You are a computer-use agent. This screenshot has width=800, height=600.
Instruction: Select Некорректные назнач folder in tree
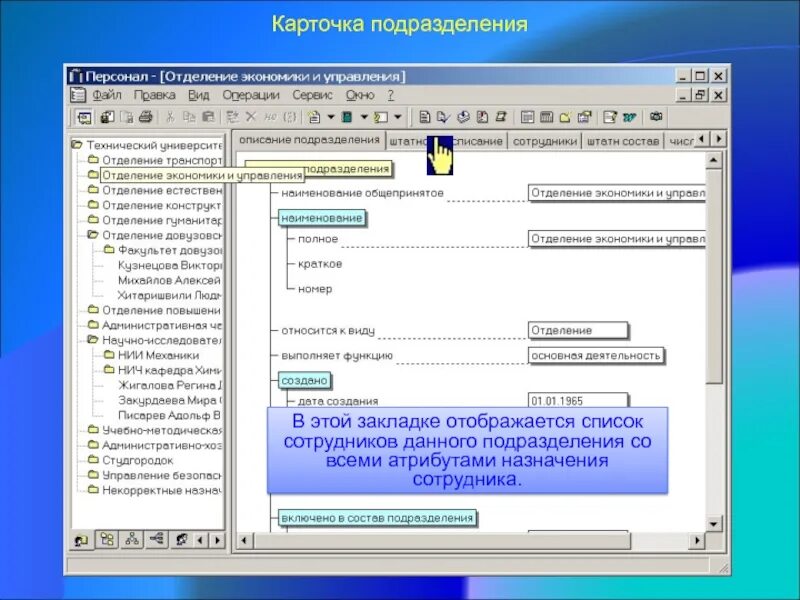click(162, 490)
